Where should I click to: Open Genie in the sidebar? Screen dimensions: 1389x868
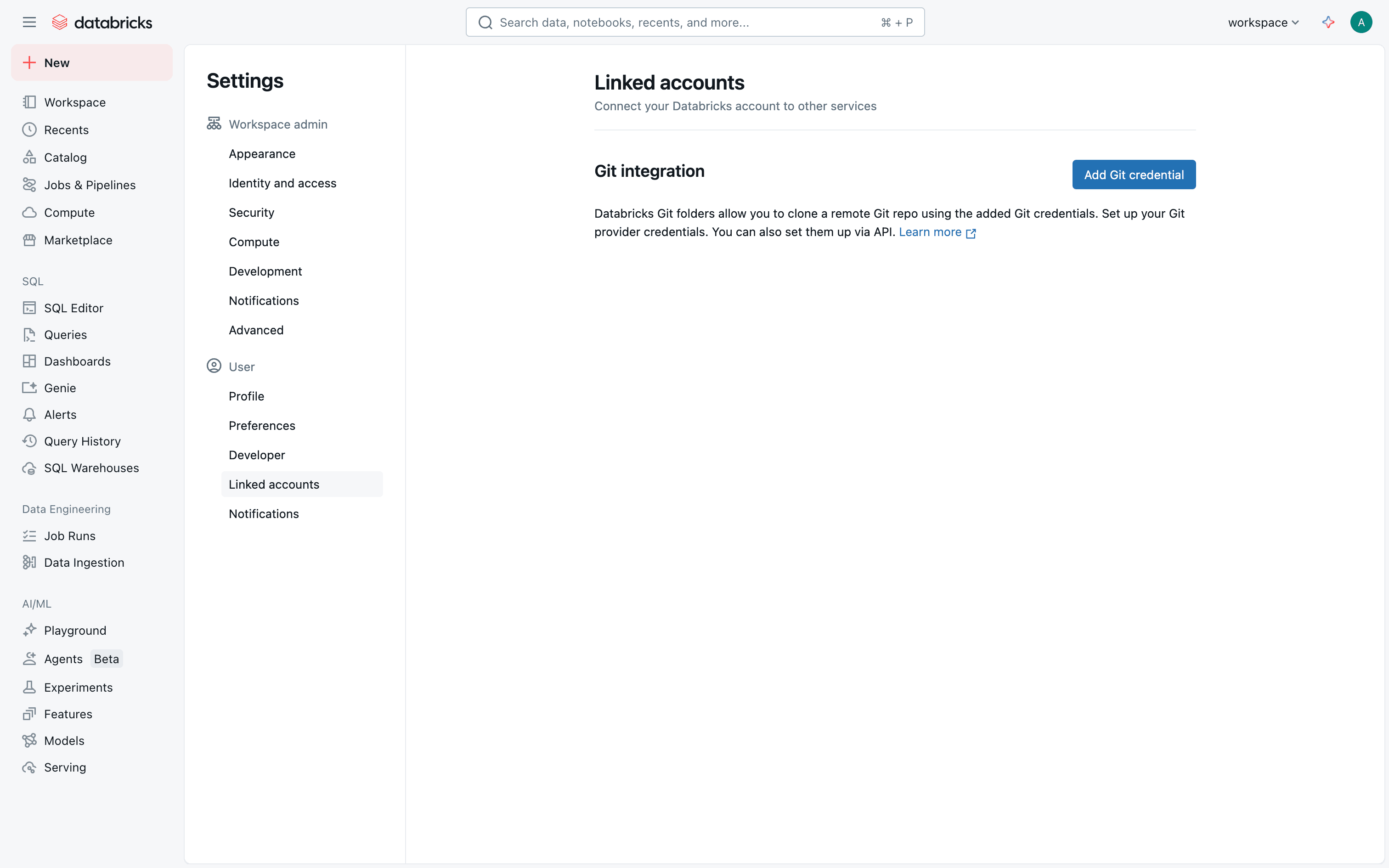[60, 388]
